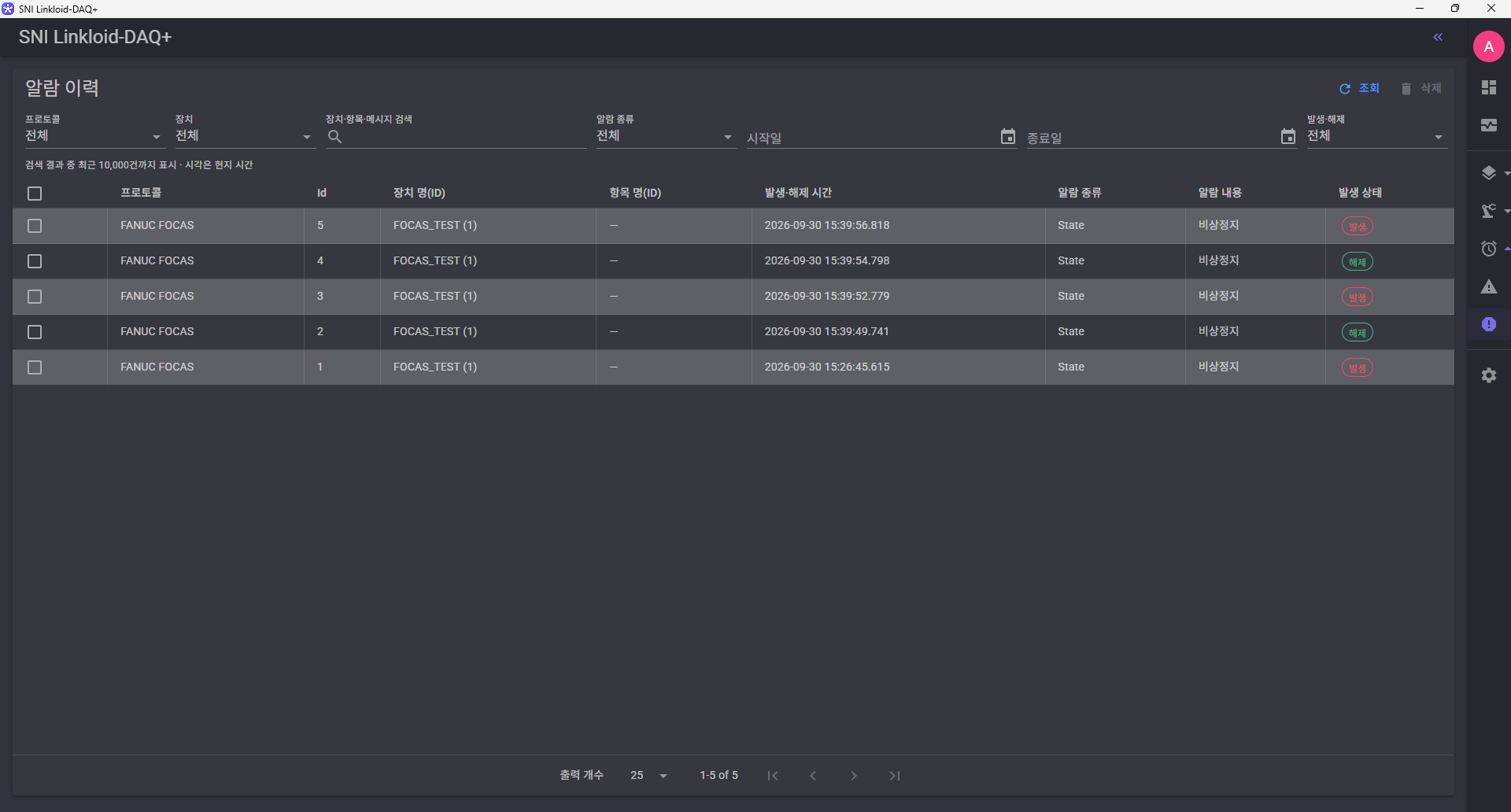This screenshot has width=1511, height=812.
Task: Go to previous page of results
Action: click(813, 776)
